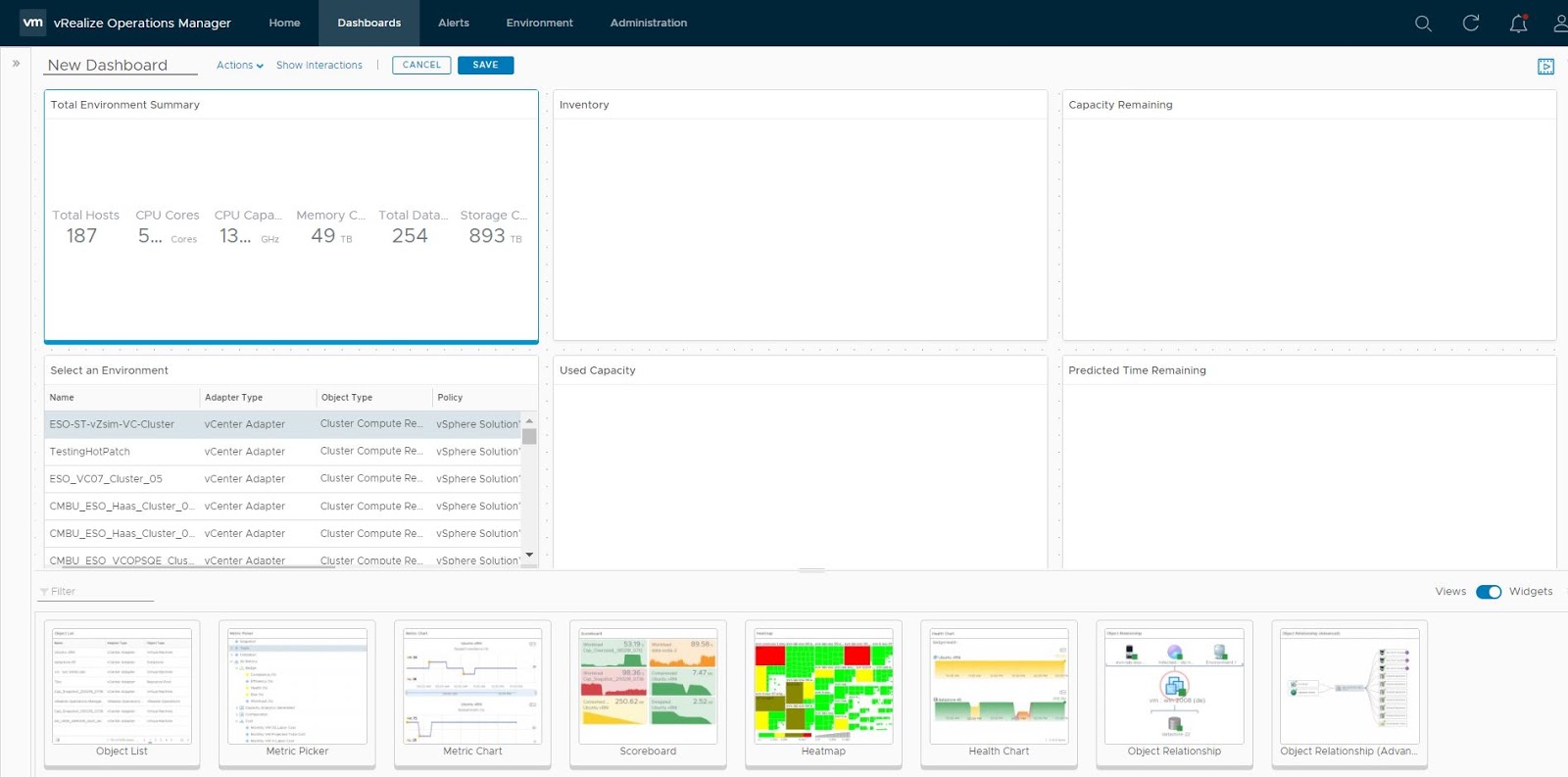Click the search magnifier icon

[1423, 24]
